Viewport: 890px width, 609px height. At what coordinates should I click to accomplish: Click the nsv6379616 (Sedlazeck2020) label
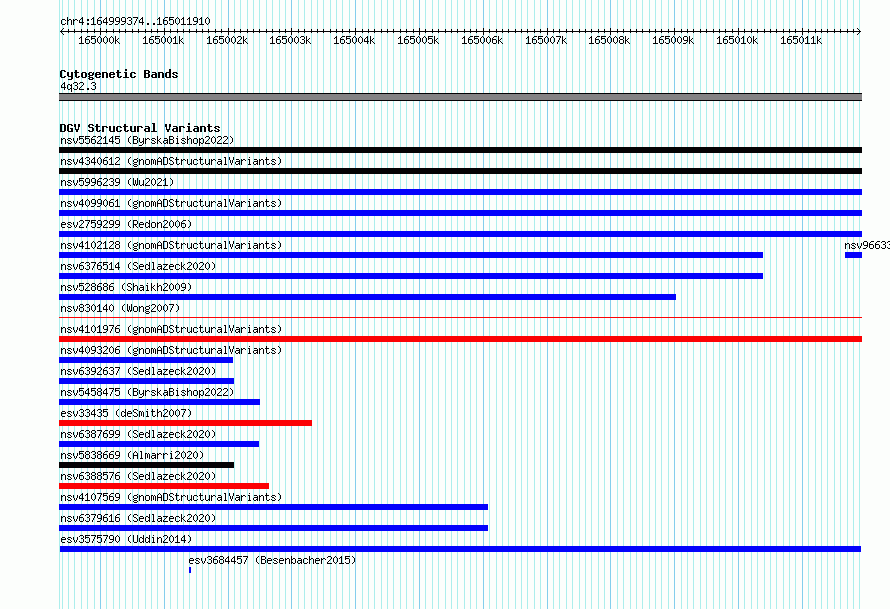[138, 518]
